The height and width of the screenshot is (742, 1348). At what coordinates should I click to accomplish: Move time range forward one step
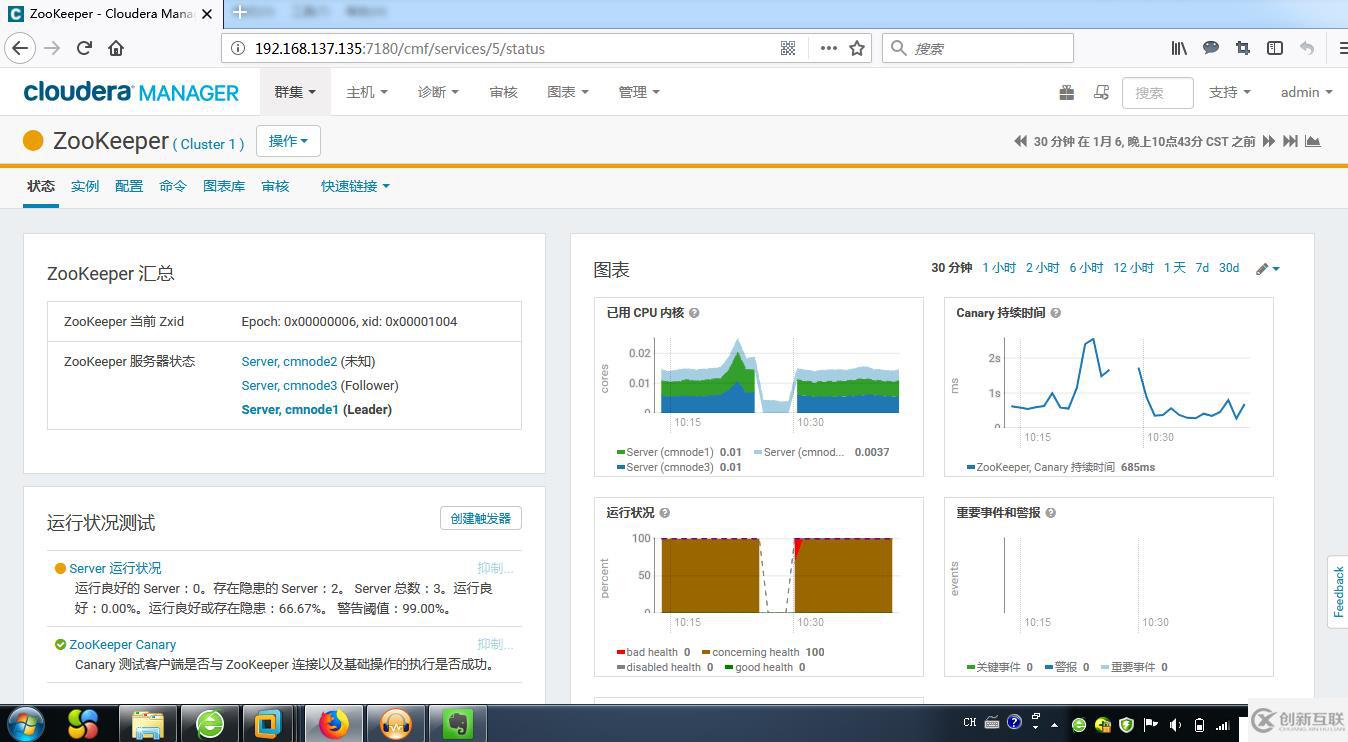pyautogui.click(x=1269, y=141)
